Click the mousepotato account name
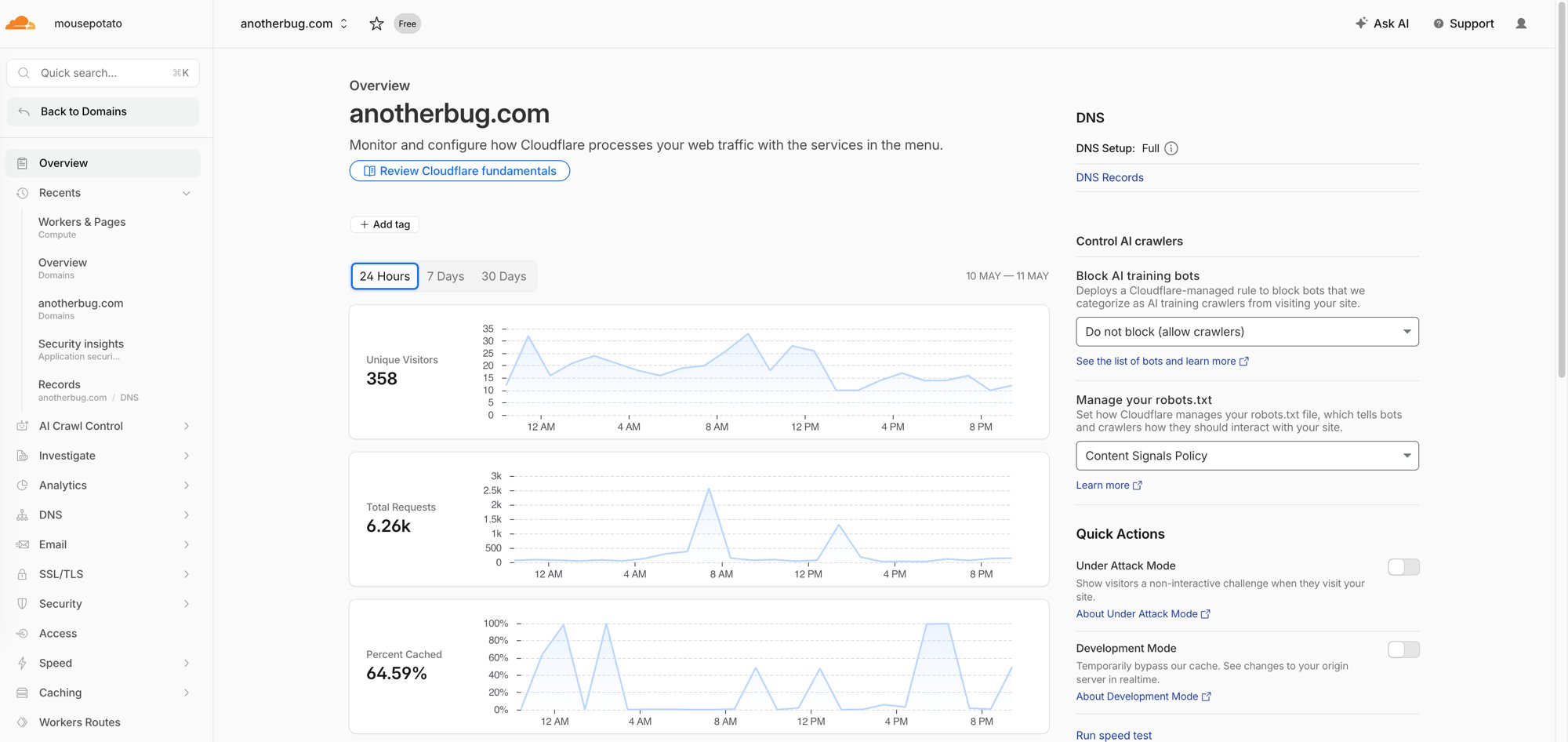Screen dimensions: 1568x742 point(88,24)
